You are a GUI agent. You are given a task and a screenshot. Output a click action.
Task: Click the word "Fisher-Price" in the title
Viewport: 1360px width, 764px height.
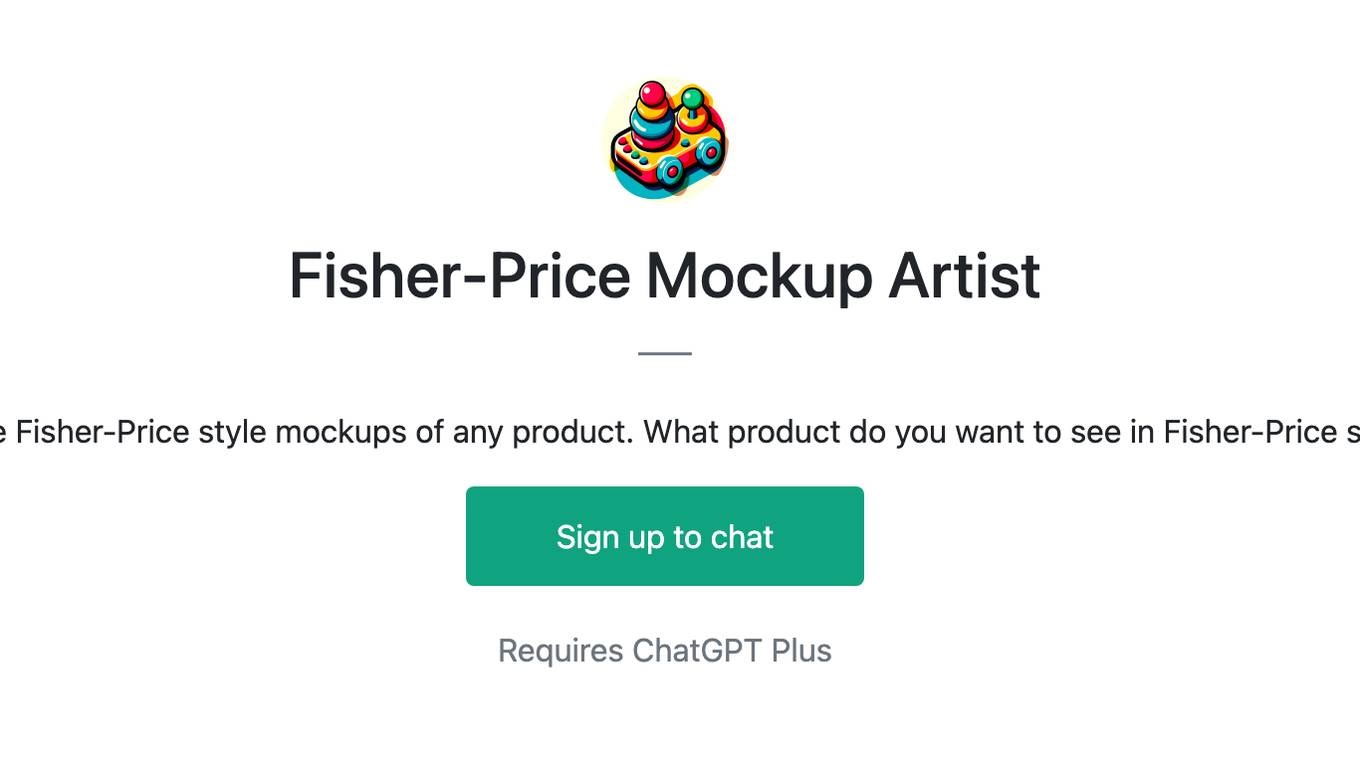459,276
